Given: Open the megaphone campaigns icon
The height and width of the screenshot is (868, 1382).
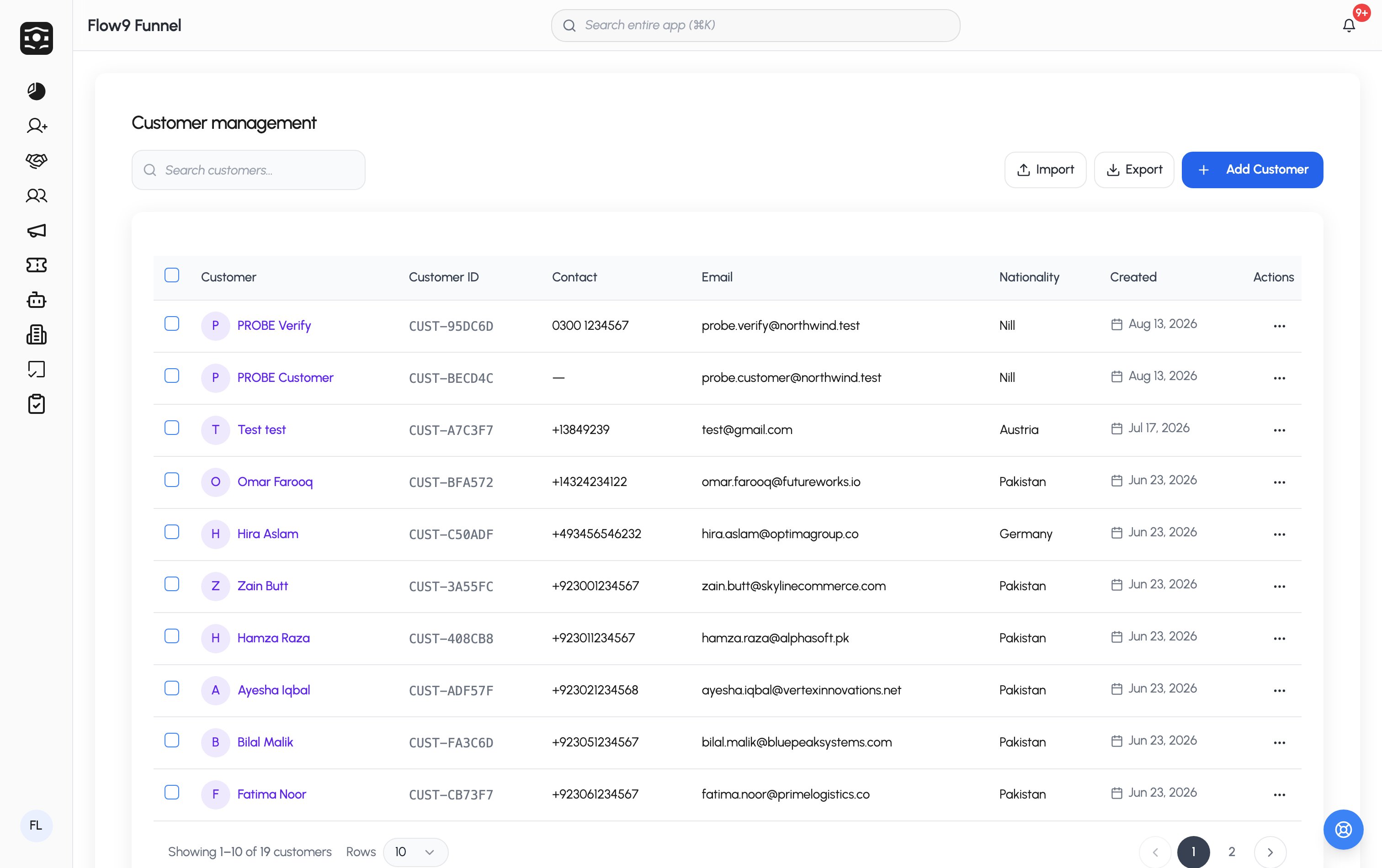Looking at the screenshot, I should (x=36, y=231).
